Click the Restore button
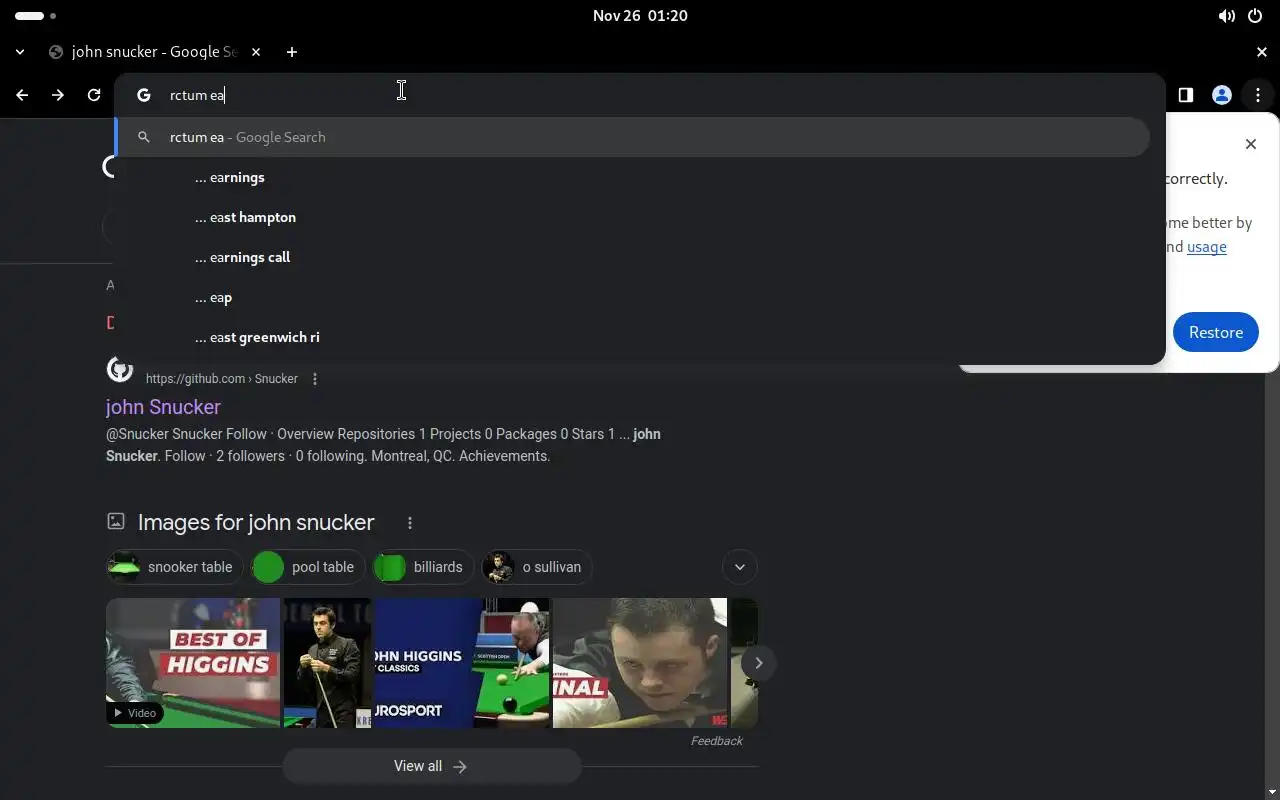 1215,332
